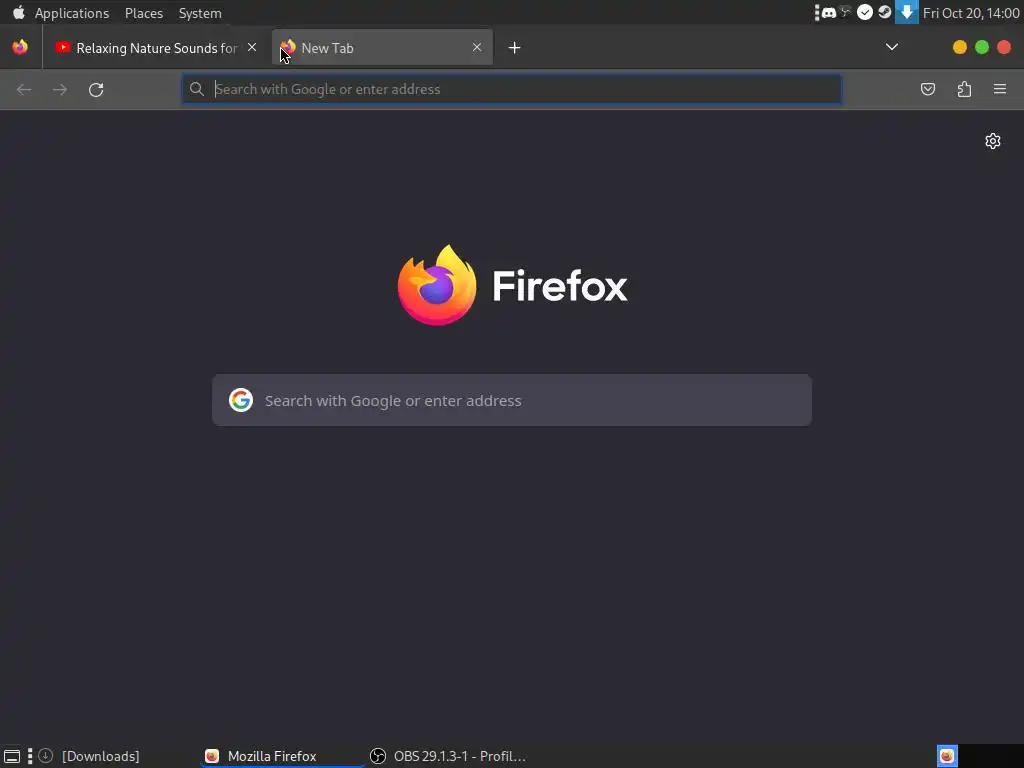The height and width of the screenshot is (768, 1024).
Task: Go back one page
Action: pos(24,89)
